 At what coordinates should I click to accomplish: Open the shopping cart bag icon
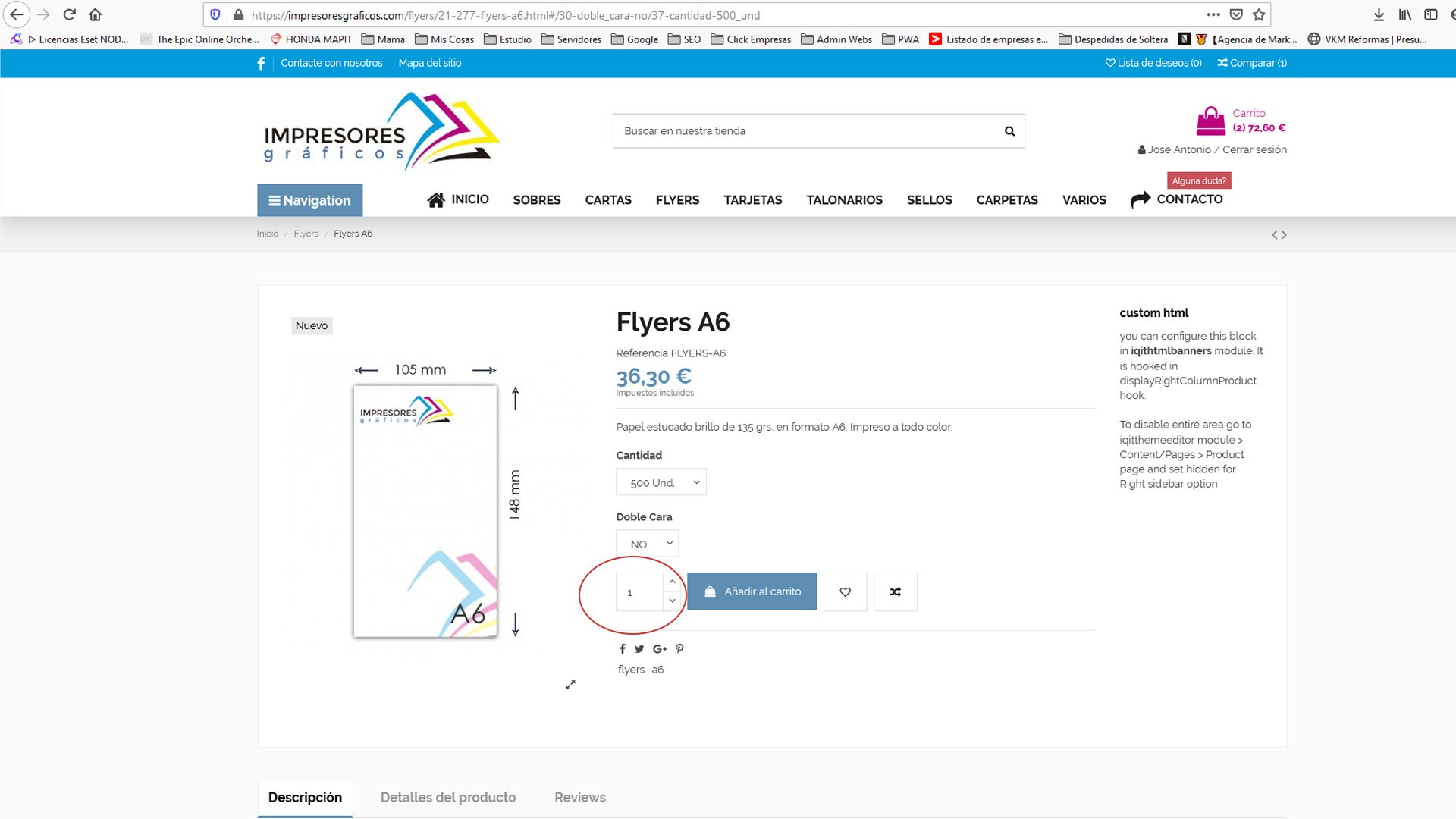coord(1210,121)
